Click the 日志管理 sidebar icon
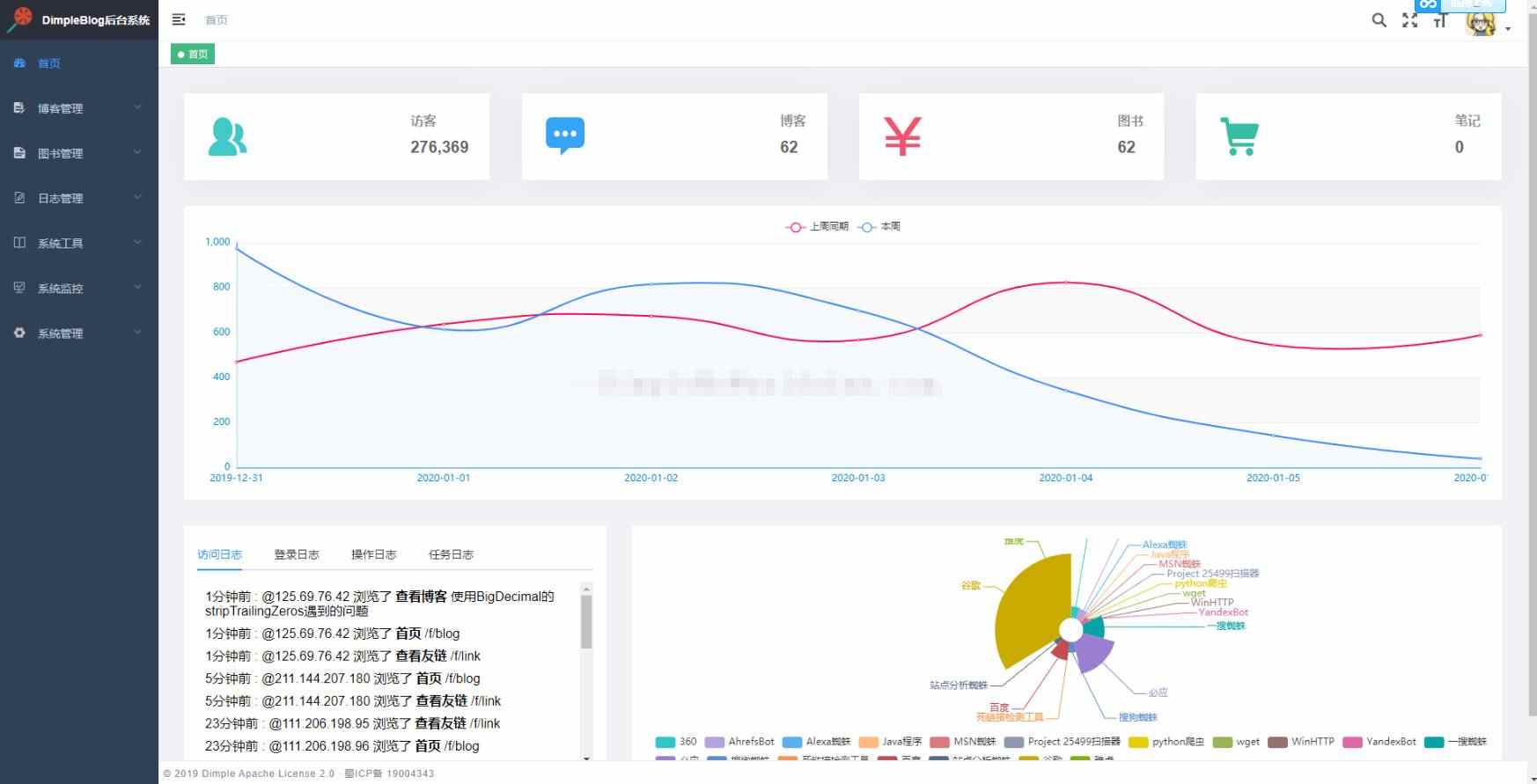The width and height of the screenshot is (1537, 784). tap(19, 197)
